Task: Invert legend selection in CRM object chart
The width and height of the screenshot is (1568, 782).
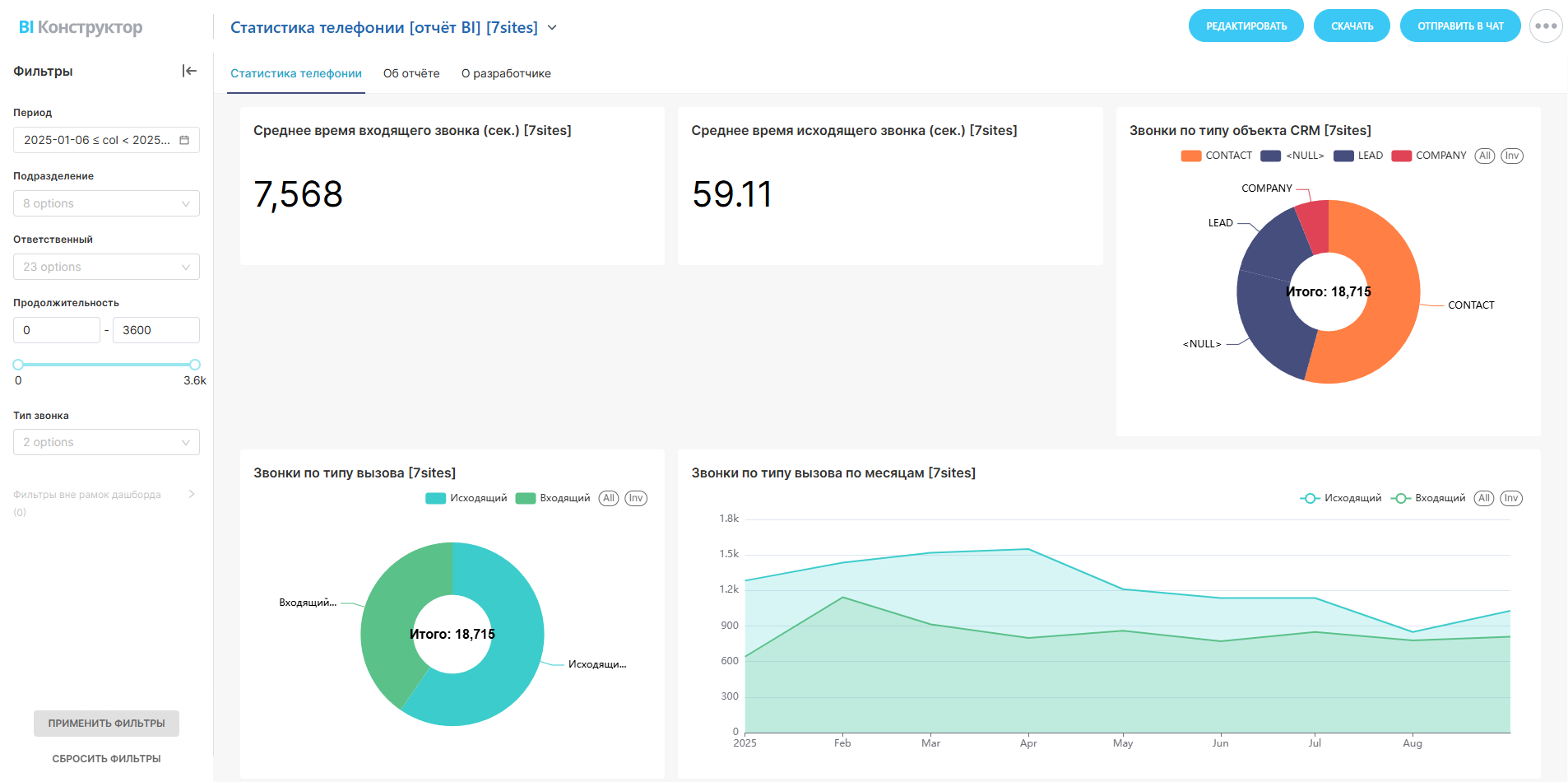Action: 1511,156
